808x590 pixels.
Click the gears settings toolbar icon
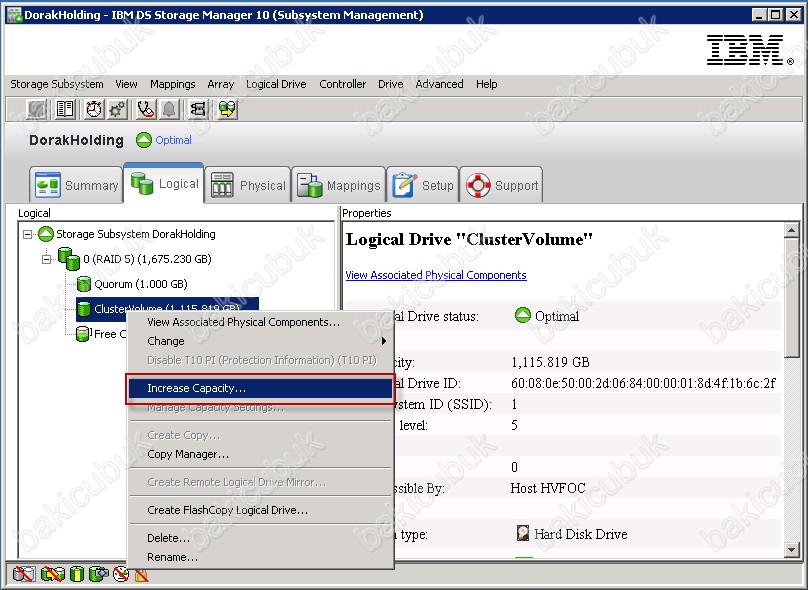[117, 109]
